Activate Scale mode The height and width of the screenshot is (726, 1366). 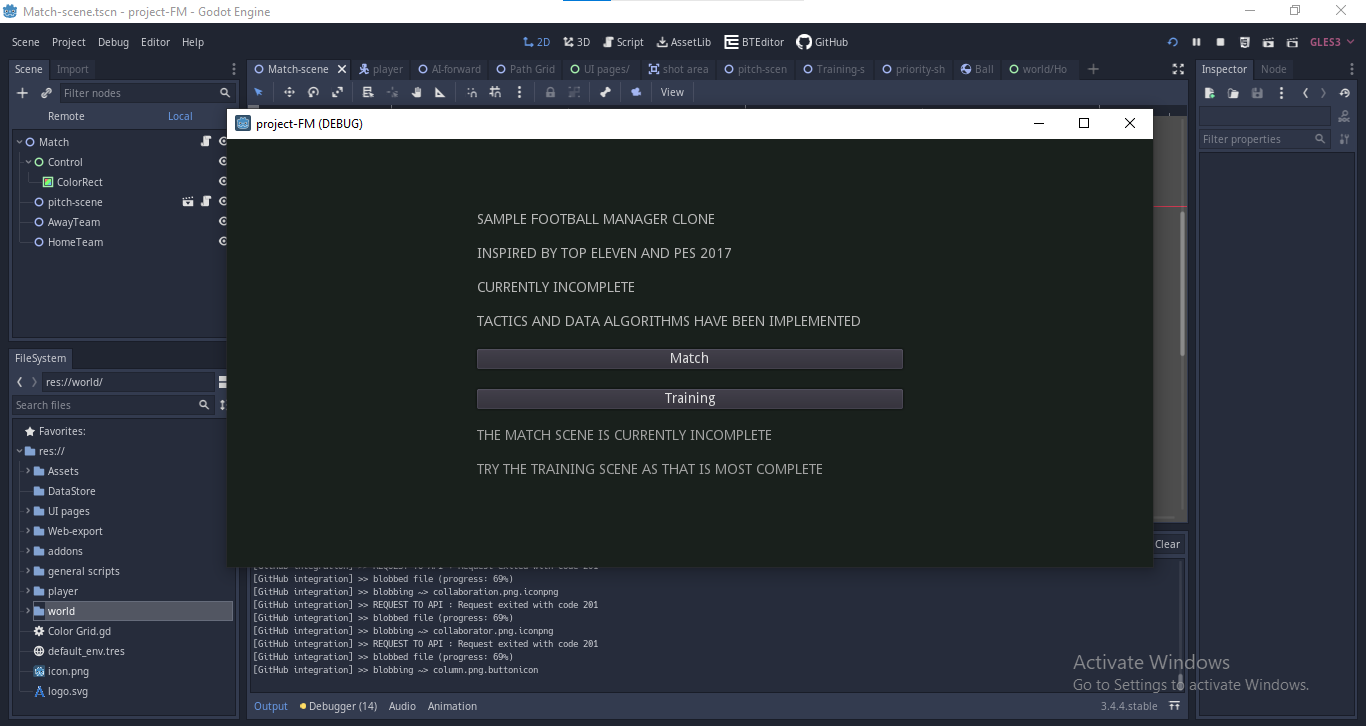(x=337, y=91)
